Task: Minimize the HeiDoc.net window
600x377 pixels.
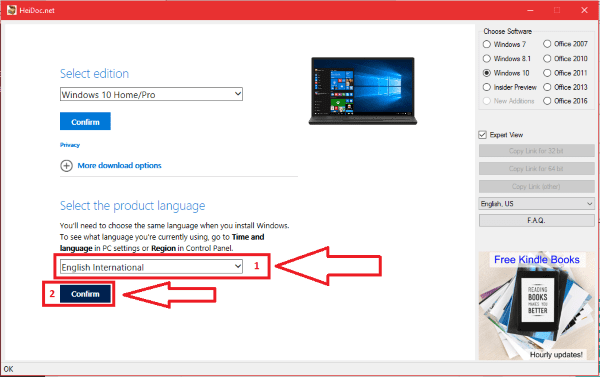Action: [530, 10]
